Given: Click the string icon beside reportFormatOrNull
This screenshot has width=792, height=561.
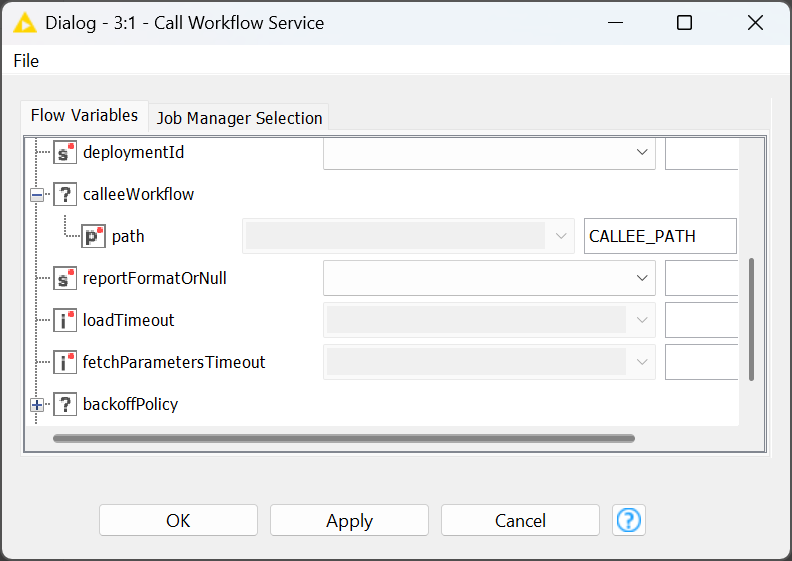Looking at the screenshot, I should 65,279.
